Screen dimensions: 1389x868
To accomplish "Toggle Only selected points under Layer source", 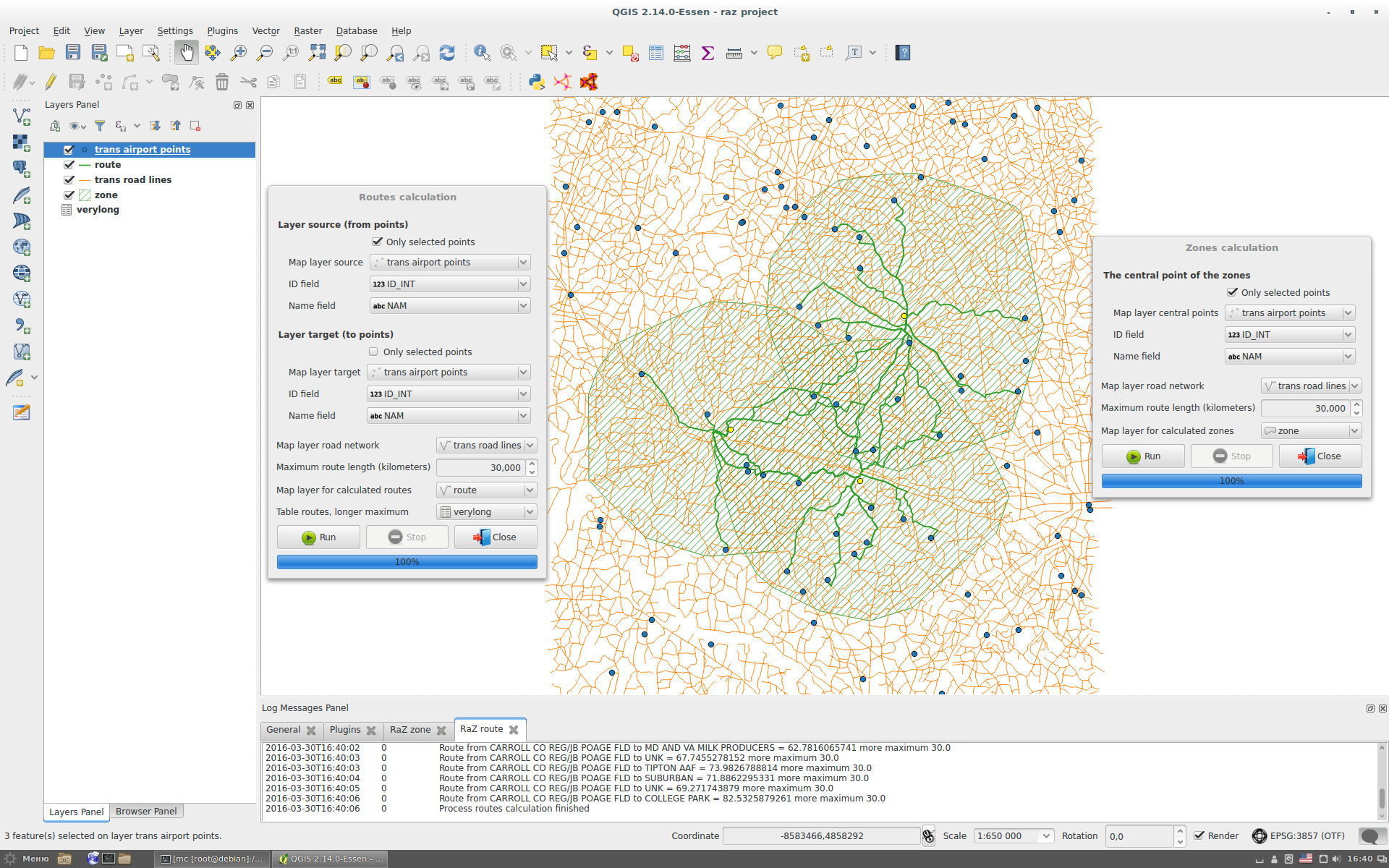I will click(x=377, y=242).
